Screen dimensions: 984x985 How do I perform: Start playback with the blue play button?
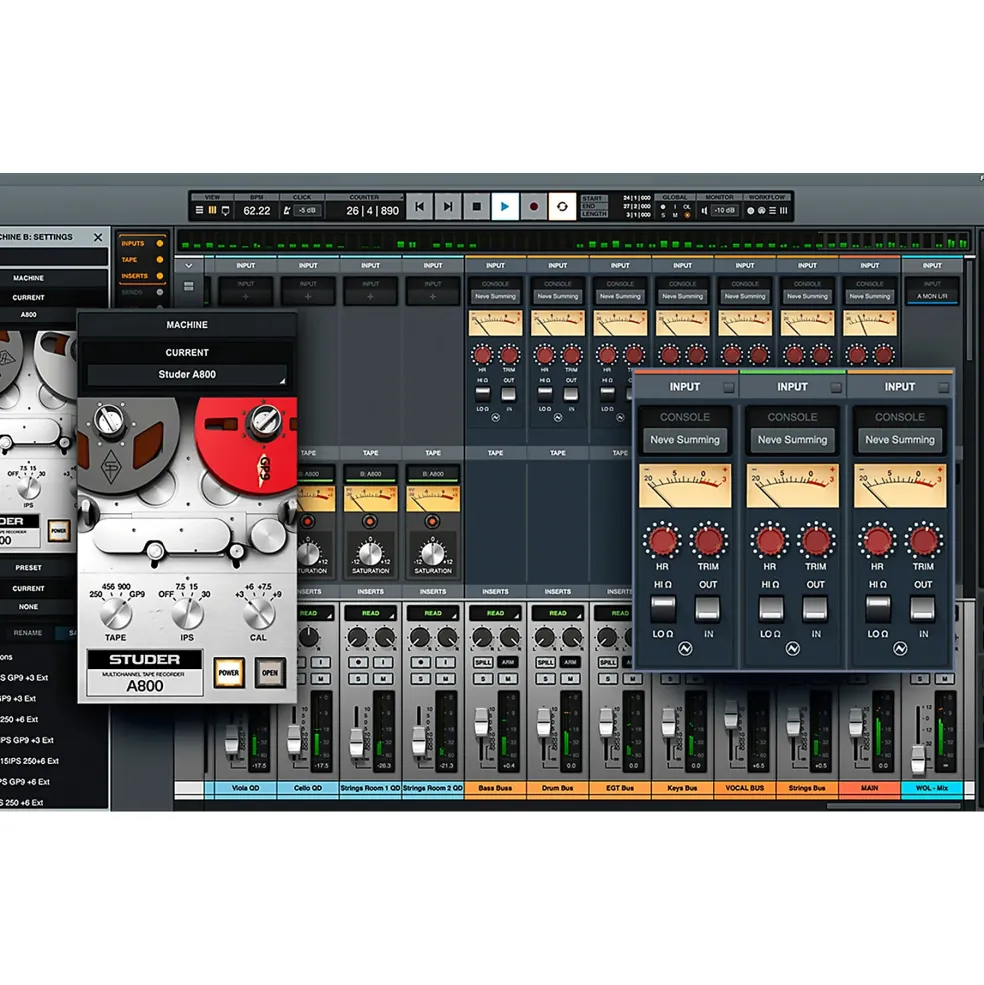tap(505, 207)
